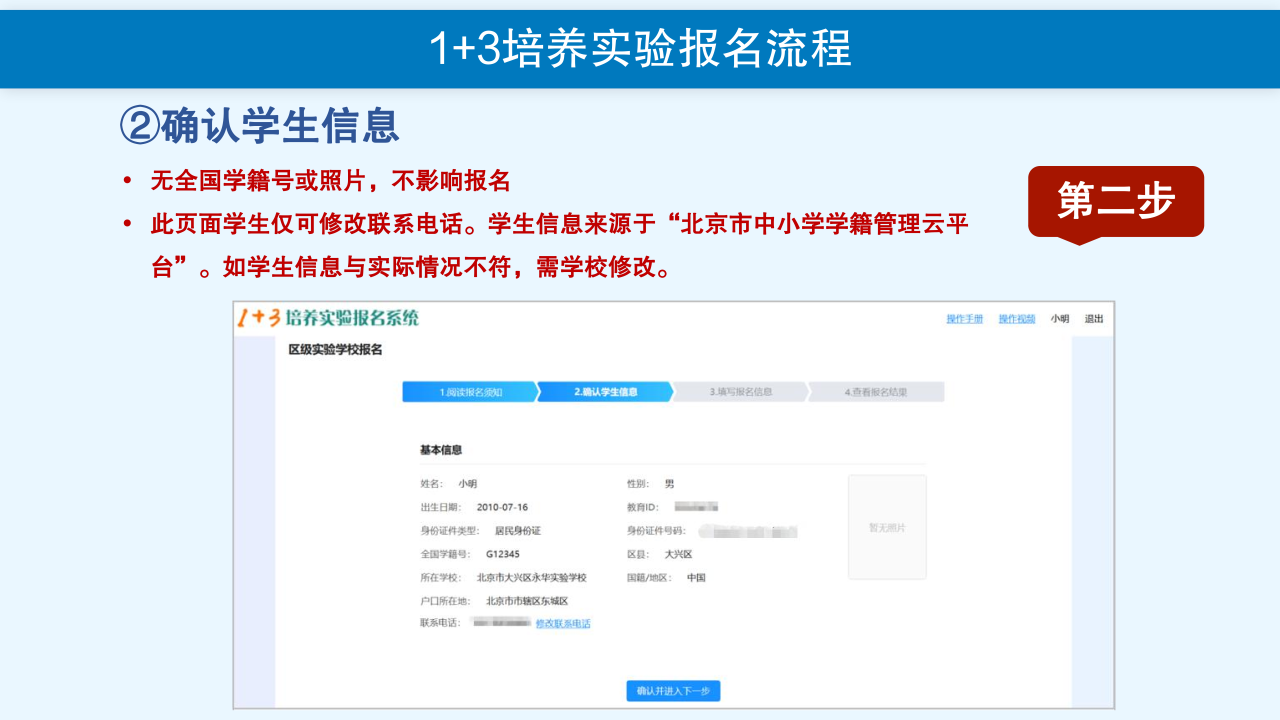This screenshot has height=720, width=1280.
Task: Click the 区县 value 大兴区
Action: (678, 554)
